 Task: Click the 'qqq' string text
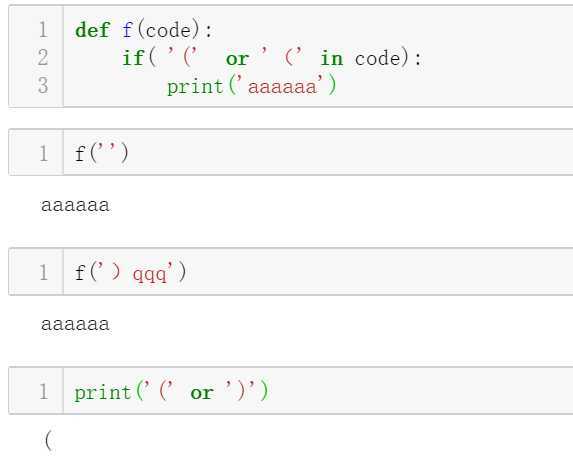[149, 274]
